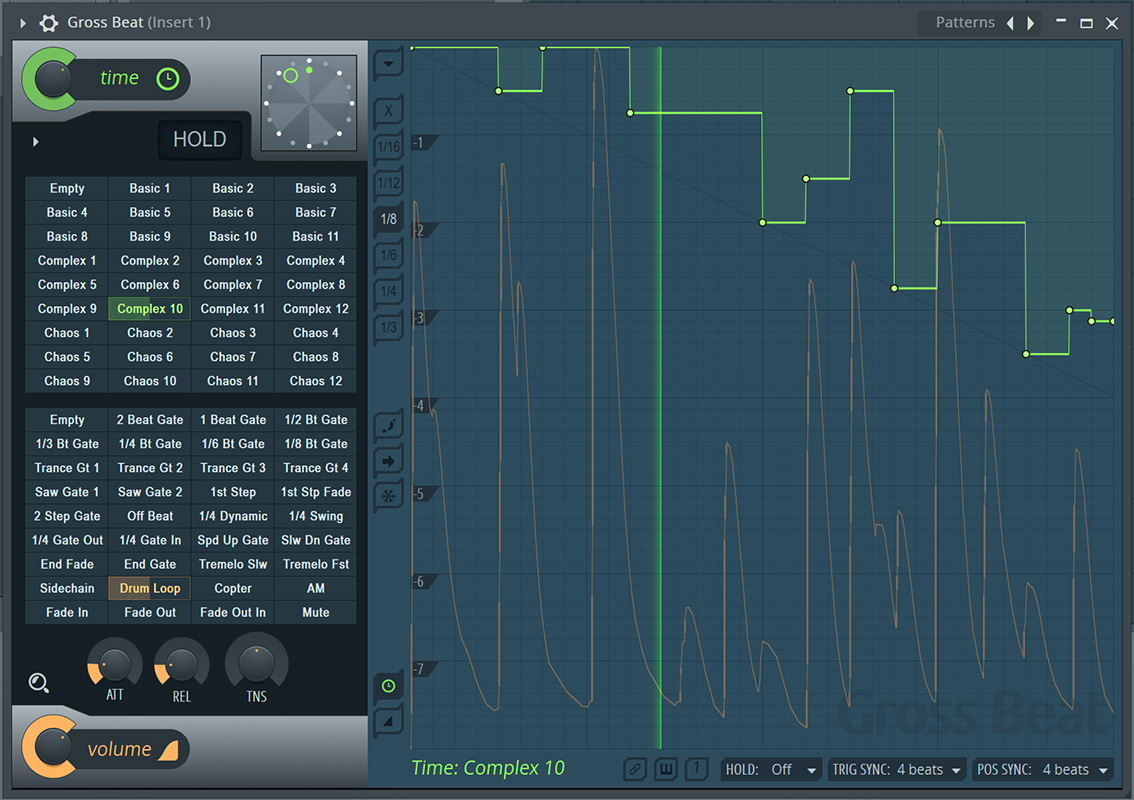Screen dimensions: 1134x800
Task: Adjust the time mix knob
Action: tap(51, 79)
